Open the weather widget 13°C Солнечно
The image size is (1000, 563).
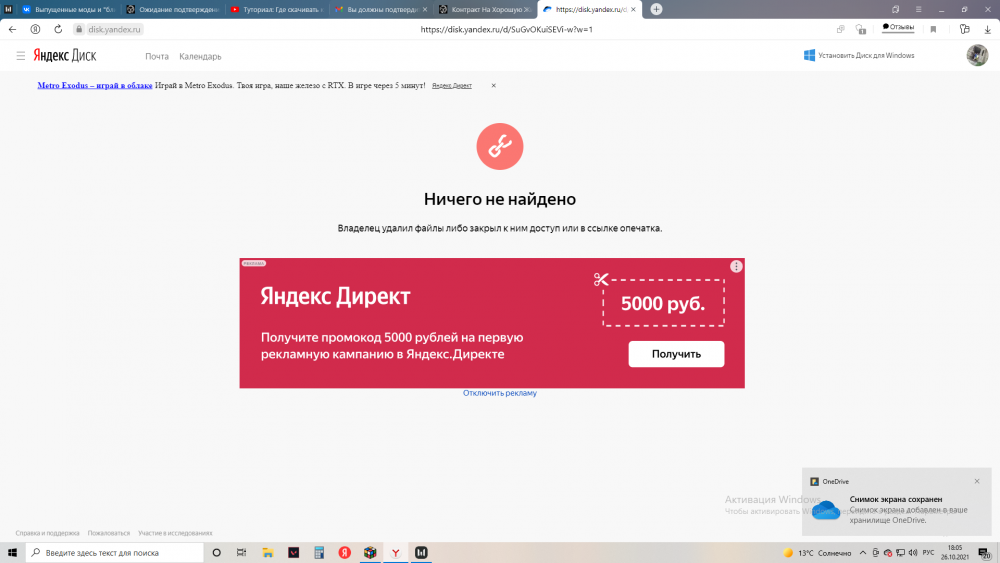(817, 553)
